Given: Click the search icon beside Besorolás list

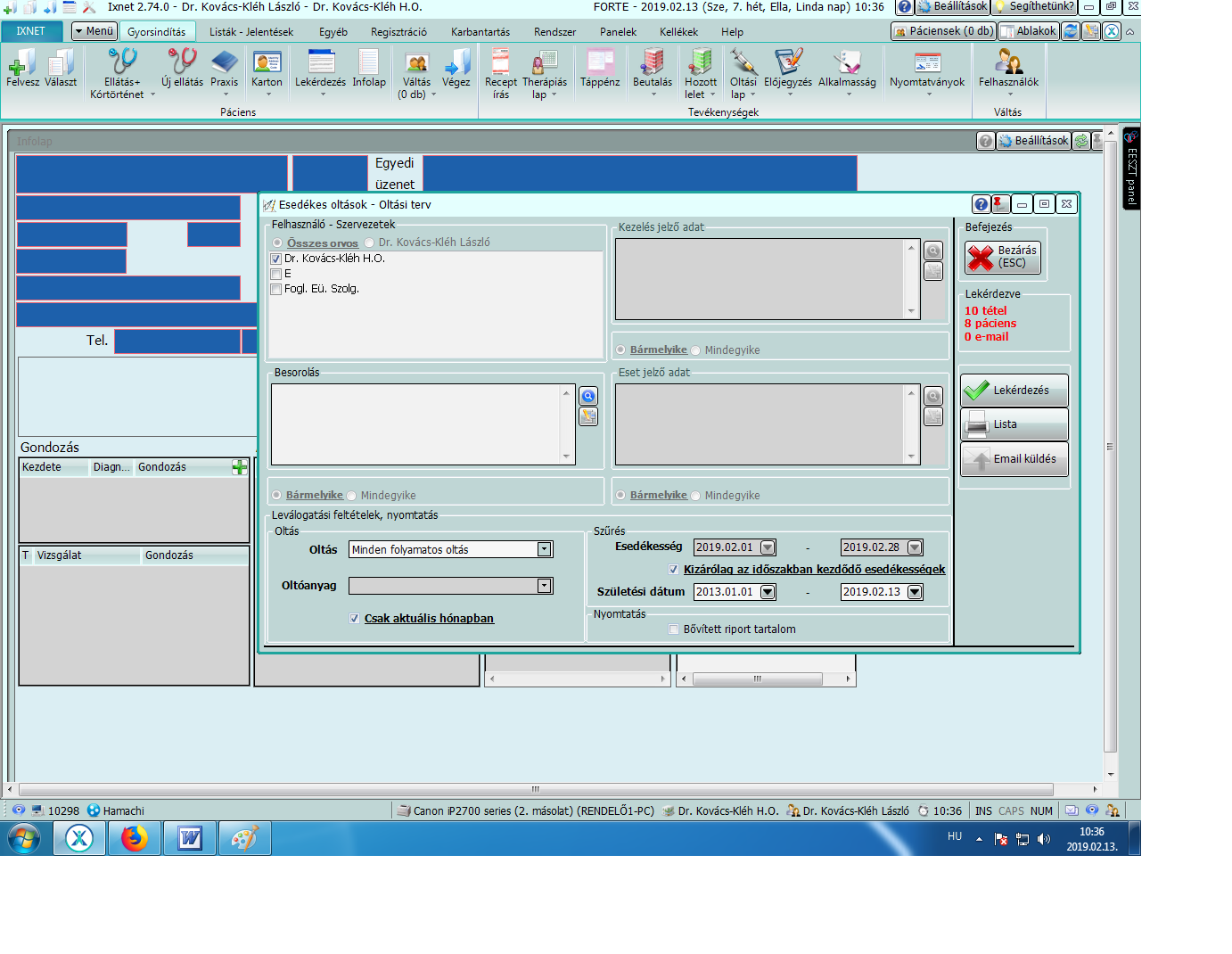Looking at the screenshot, I should click(588, 396).
